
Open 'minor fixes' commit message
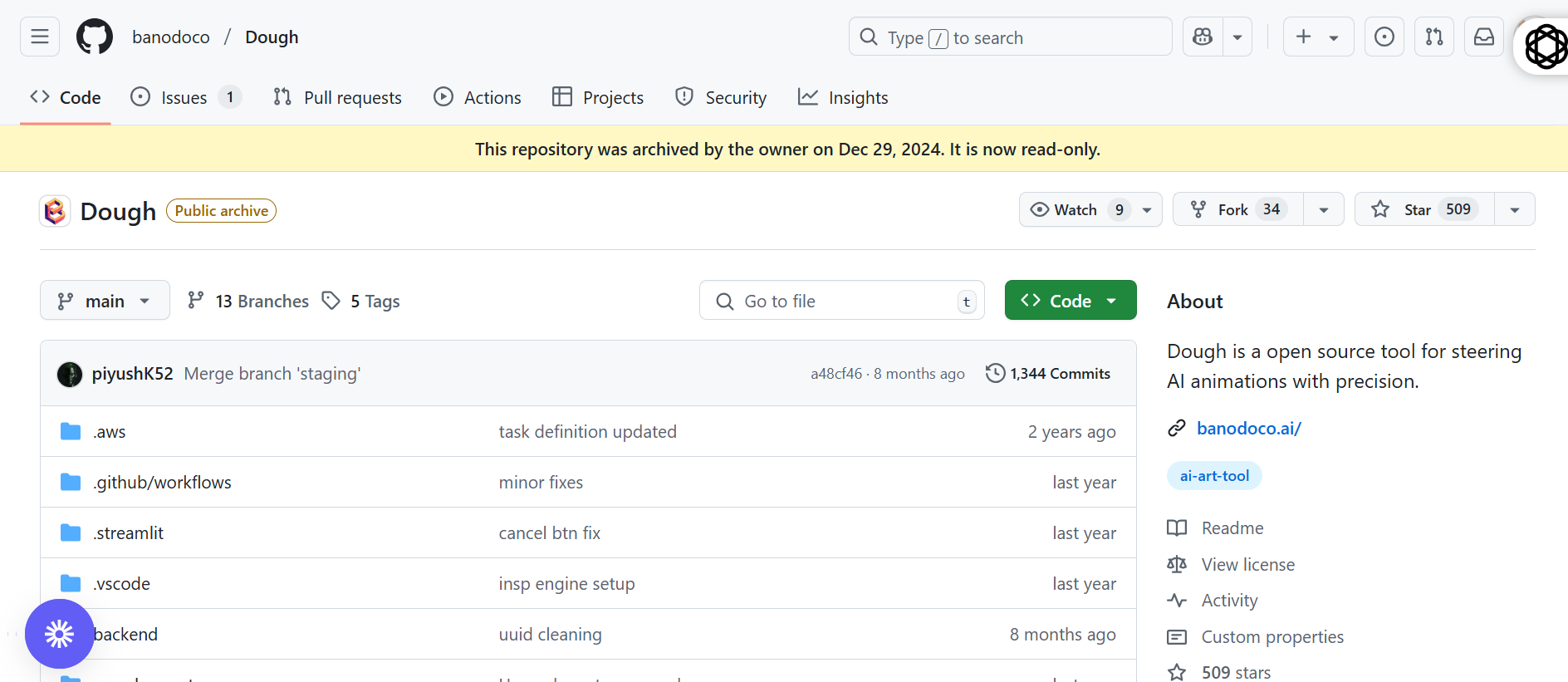541,483
